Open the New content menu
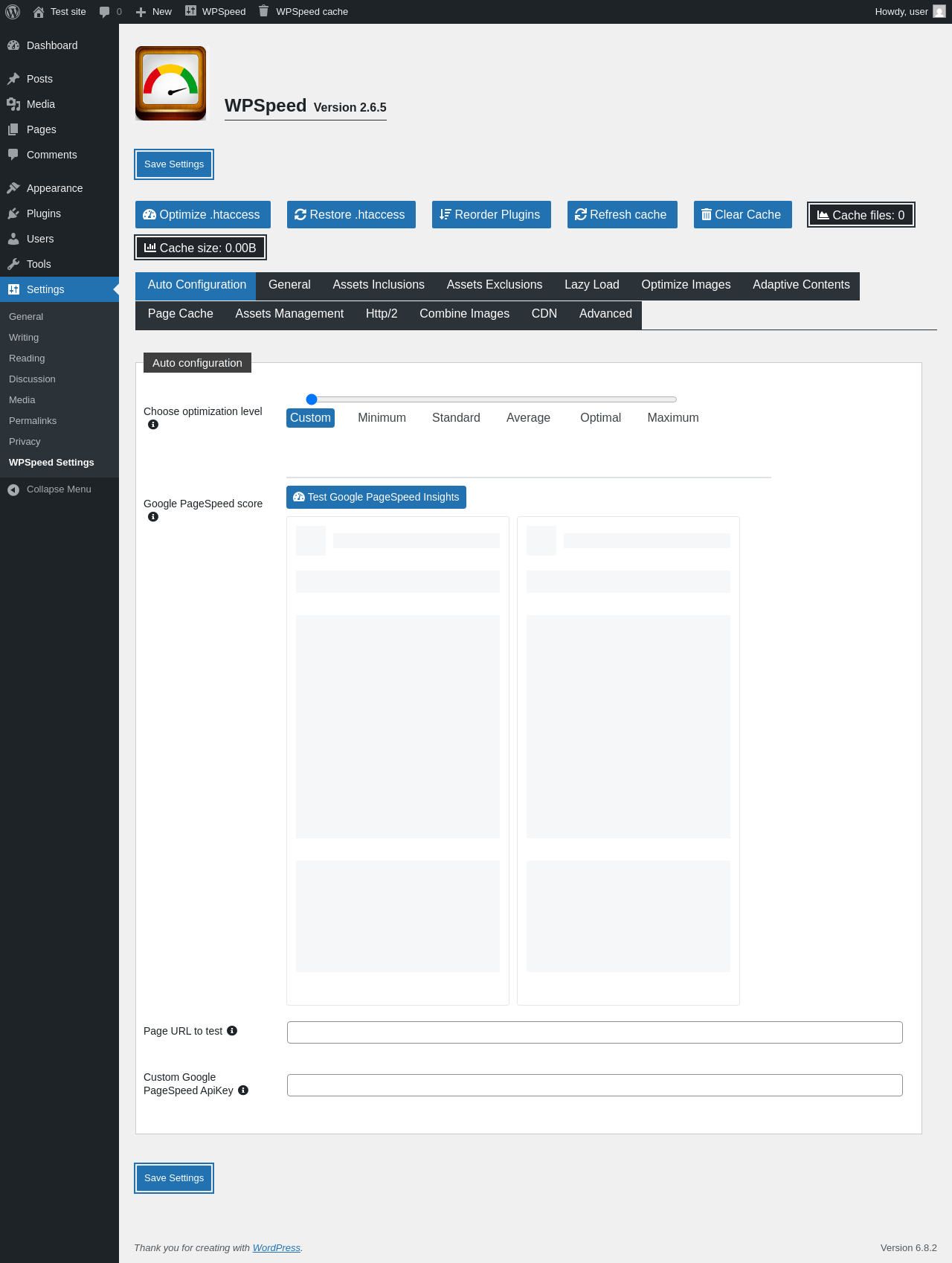 tap(153, 12)
